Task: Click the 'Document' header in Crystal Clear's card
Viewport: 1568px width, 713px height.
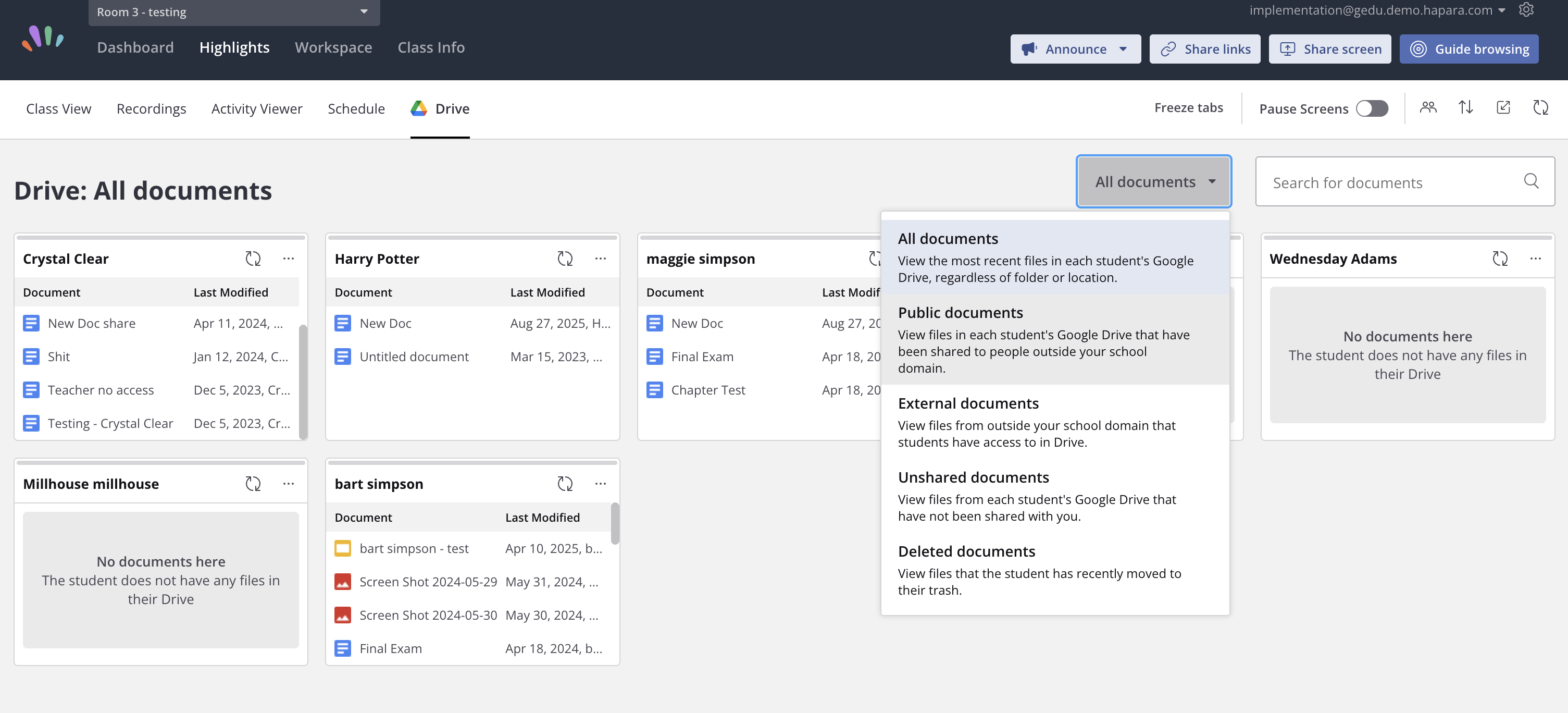Action: (x=52, y=292)
